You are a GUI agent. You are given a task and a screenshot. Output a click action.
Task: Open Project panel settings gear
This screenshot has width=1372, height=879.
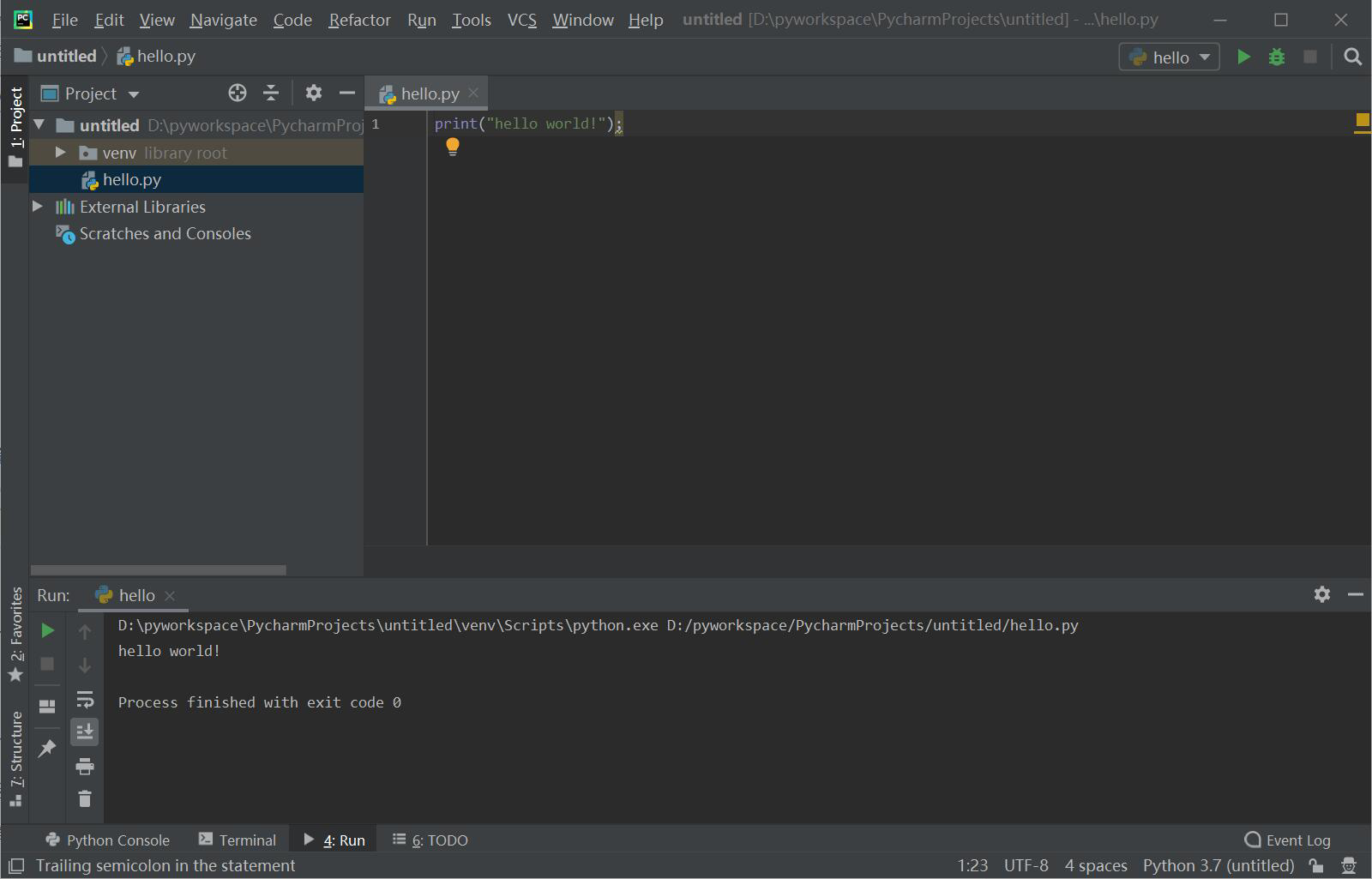tap(314, 93)
